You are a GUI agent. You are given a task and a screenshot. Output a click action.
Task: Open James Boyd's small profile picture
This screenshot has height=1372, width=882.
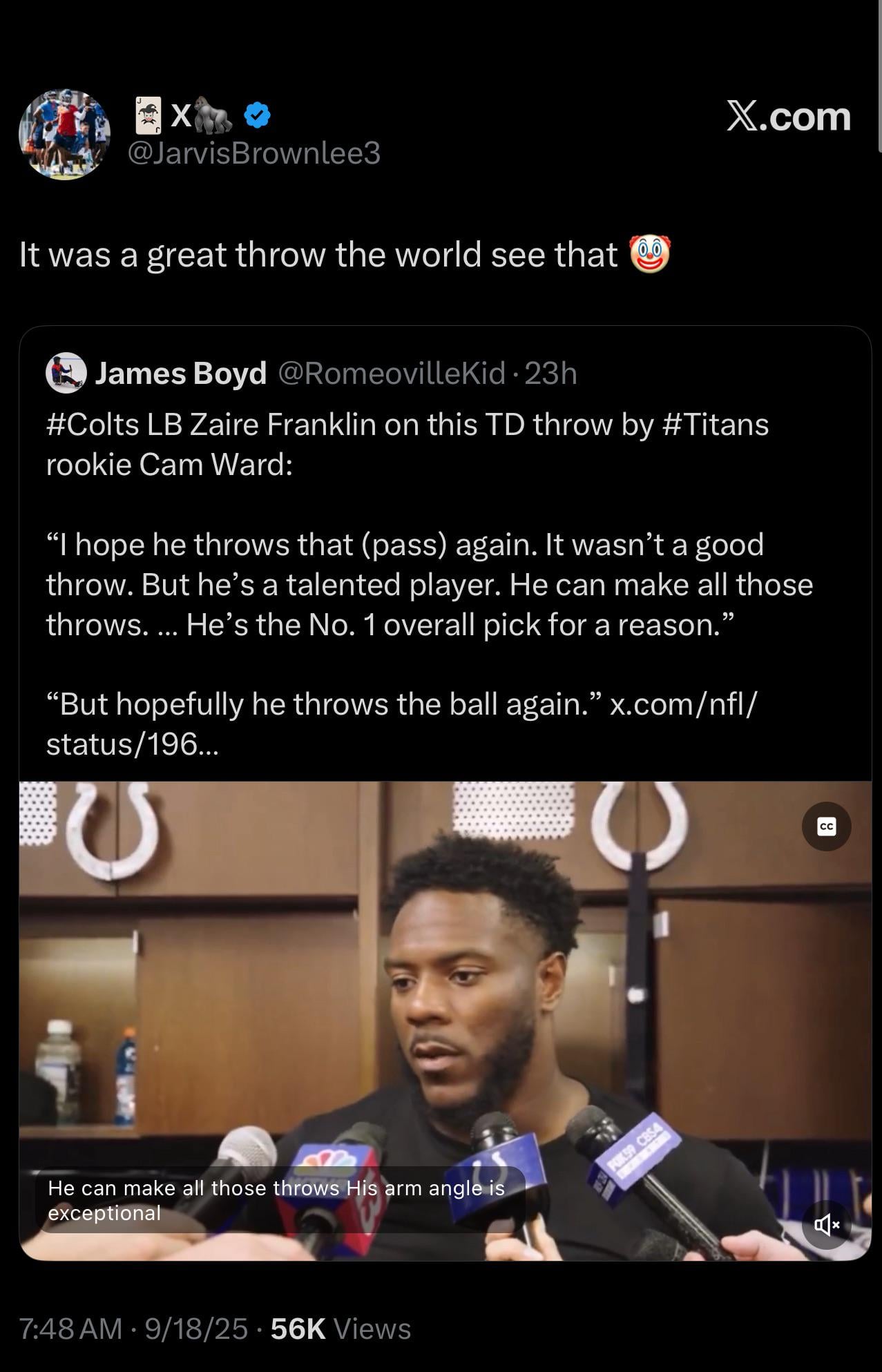pos(66,373)
